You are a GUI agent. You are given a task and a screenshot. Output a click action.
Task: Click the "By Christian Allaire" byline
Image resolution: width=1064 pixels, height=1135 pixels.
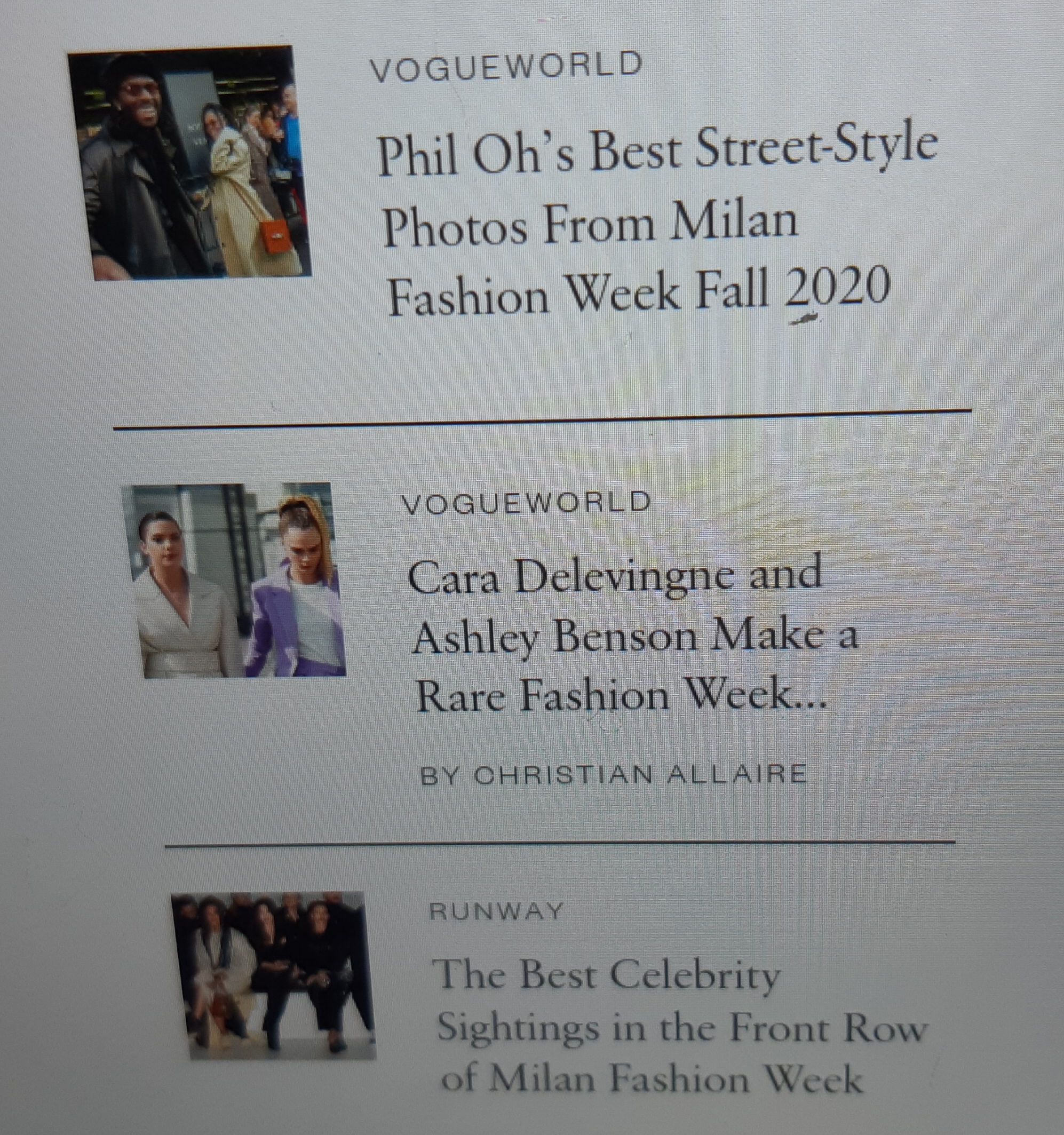pos(614,775)
